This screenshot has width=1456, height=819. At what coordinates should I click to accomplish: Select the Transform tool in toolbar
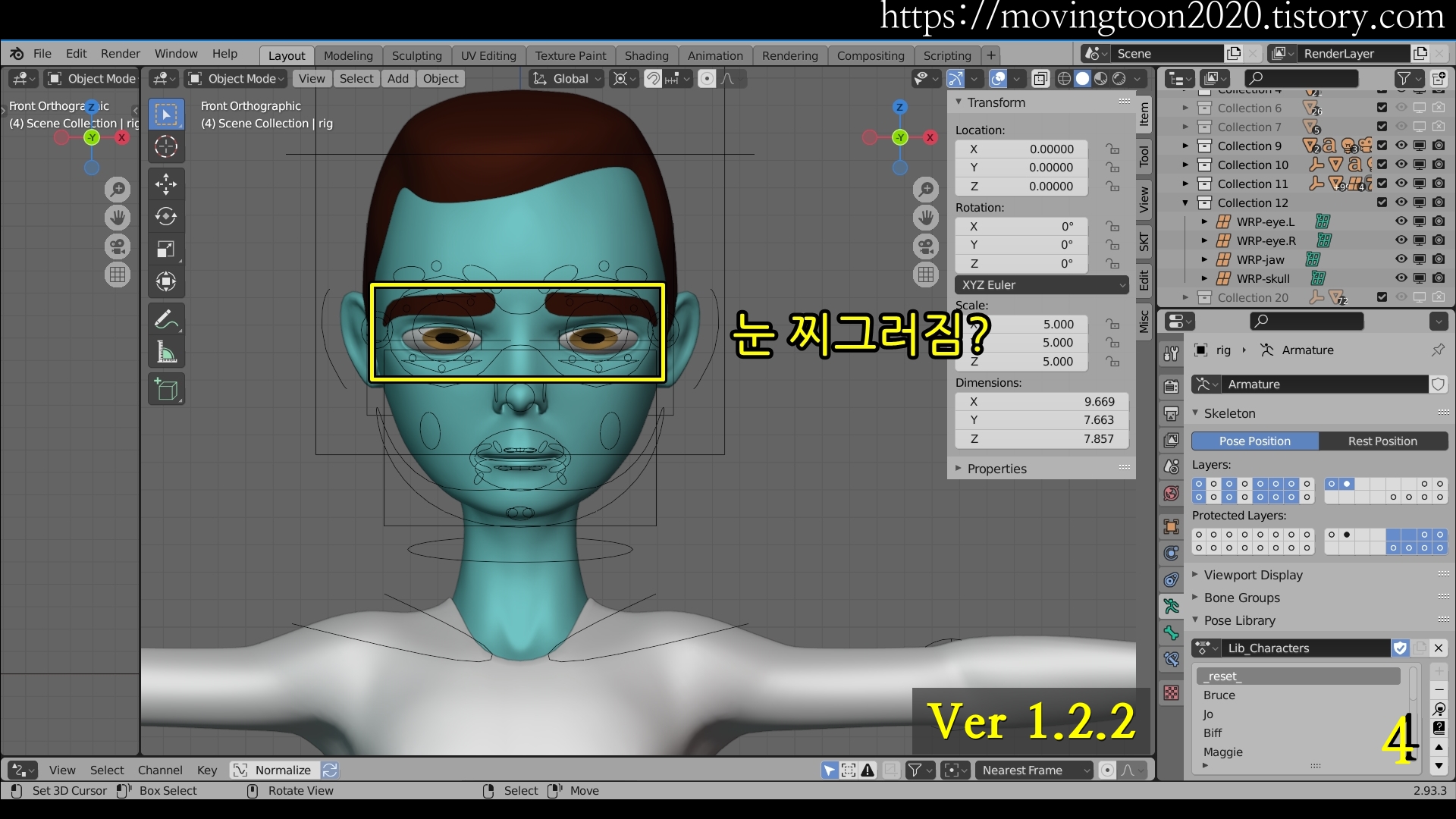point(166,282)
